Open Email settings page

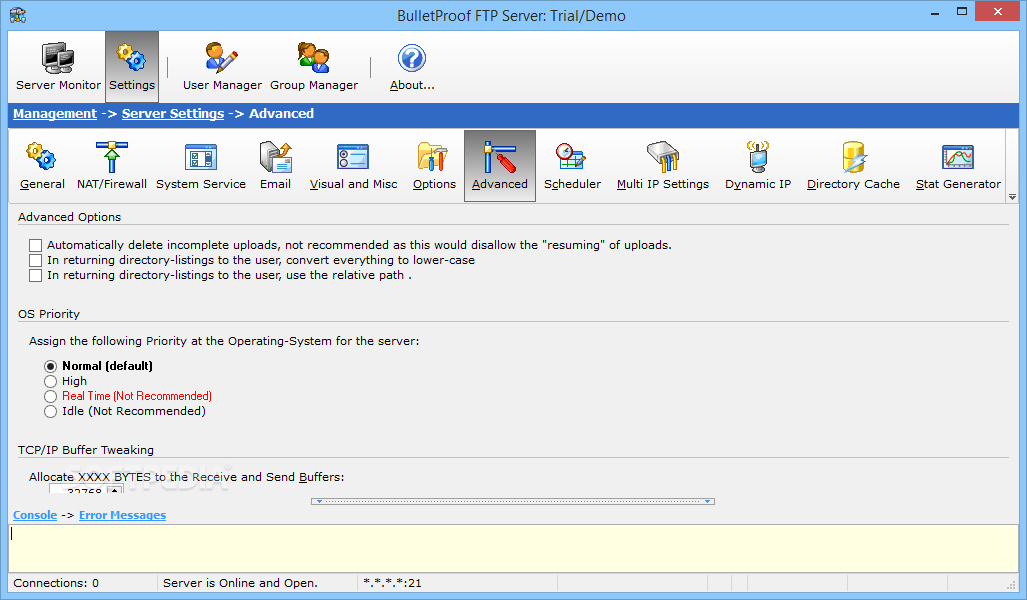click(275, 166)
